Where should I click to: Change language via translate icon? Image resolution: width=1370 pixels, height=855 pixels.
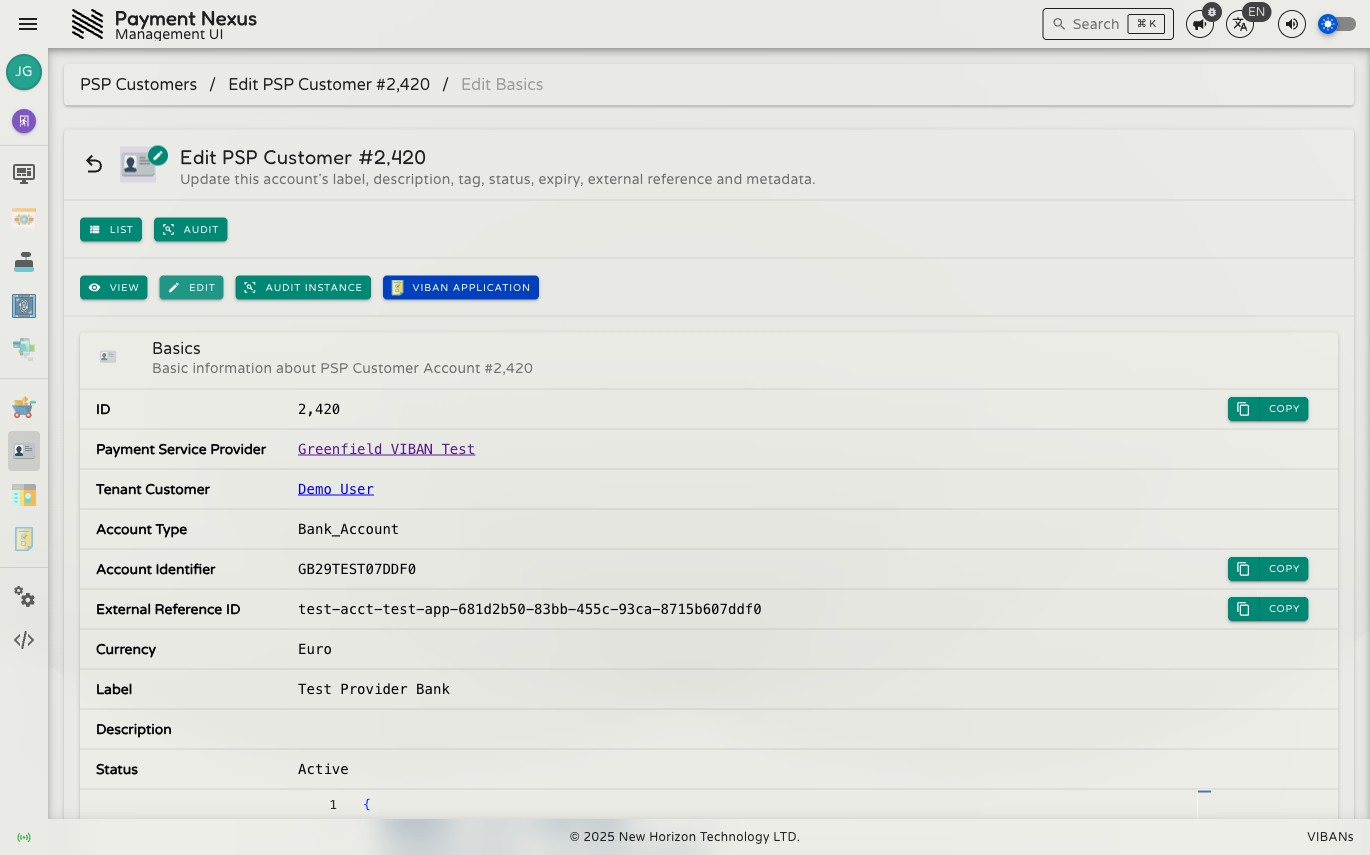click(x=1240, y=24)
